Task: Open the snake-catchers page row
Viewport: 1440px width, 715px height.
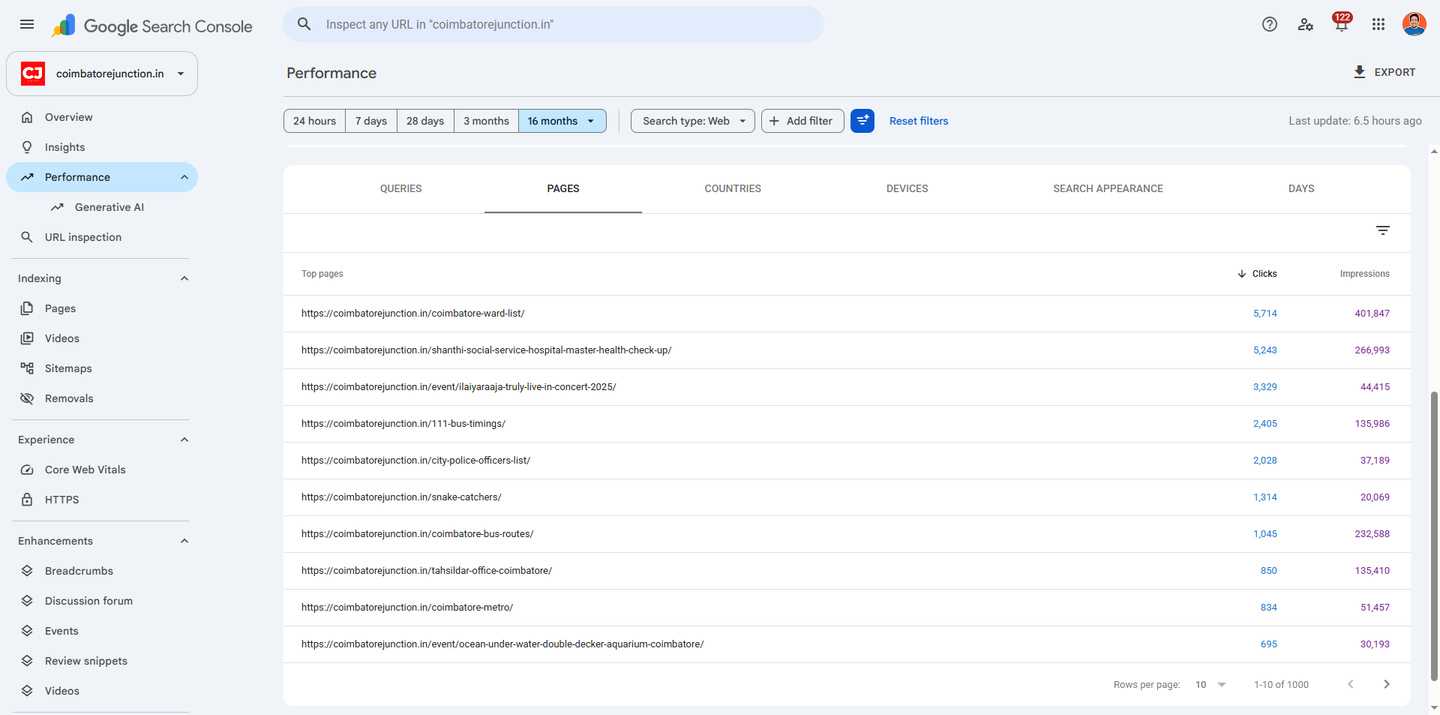Action: [847, 497]
